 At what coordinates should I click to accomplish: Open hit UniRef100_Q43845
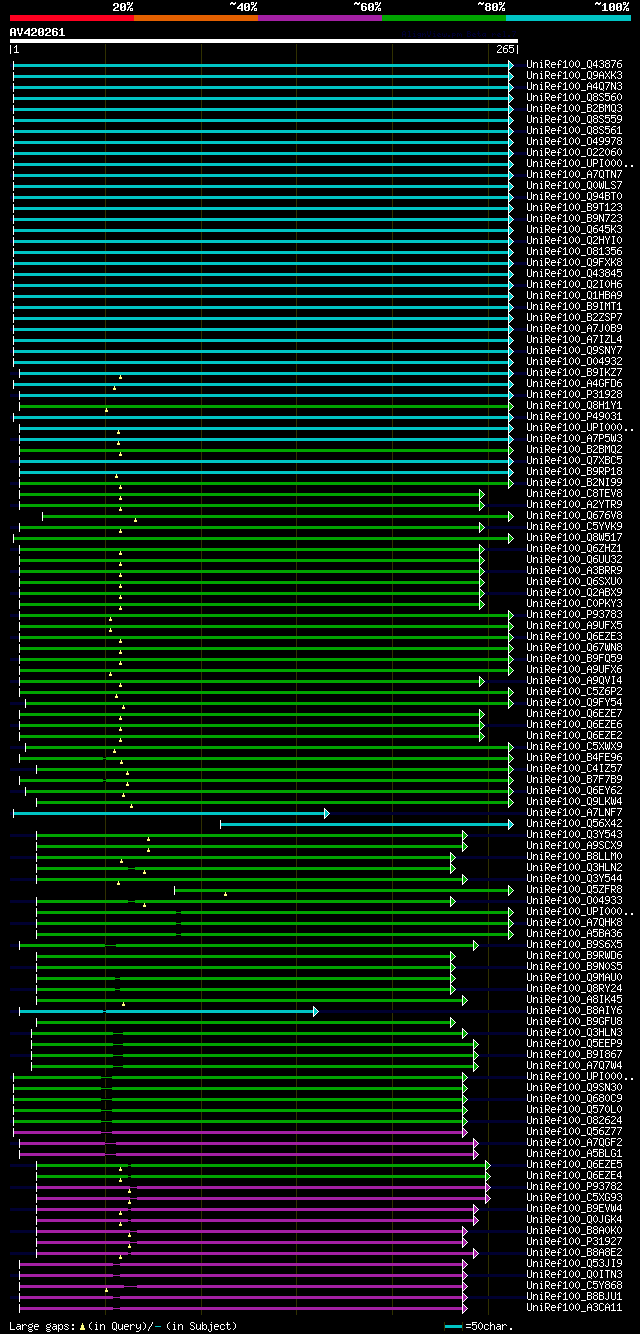574,274
